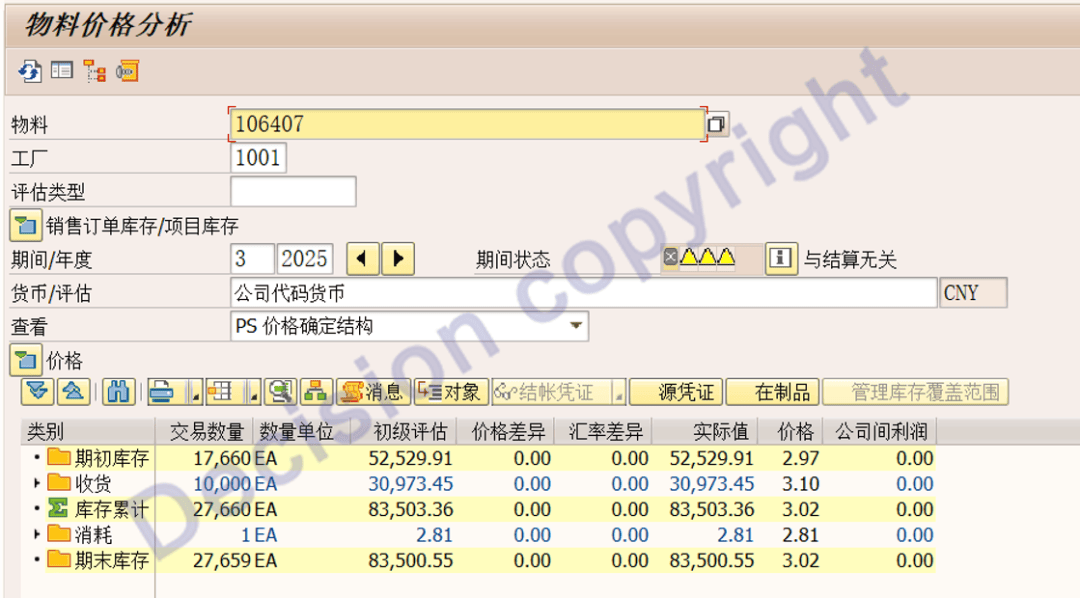
Task: Click the period status information icon
Action: click(x=781, y=259)
